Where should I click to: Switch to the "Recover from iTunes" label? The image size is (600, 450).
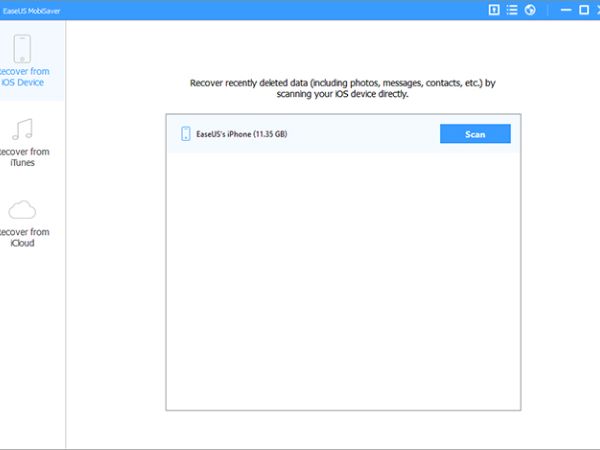click(x=28, y=157)
